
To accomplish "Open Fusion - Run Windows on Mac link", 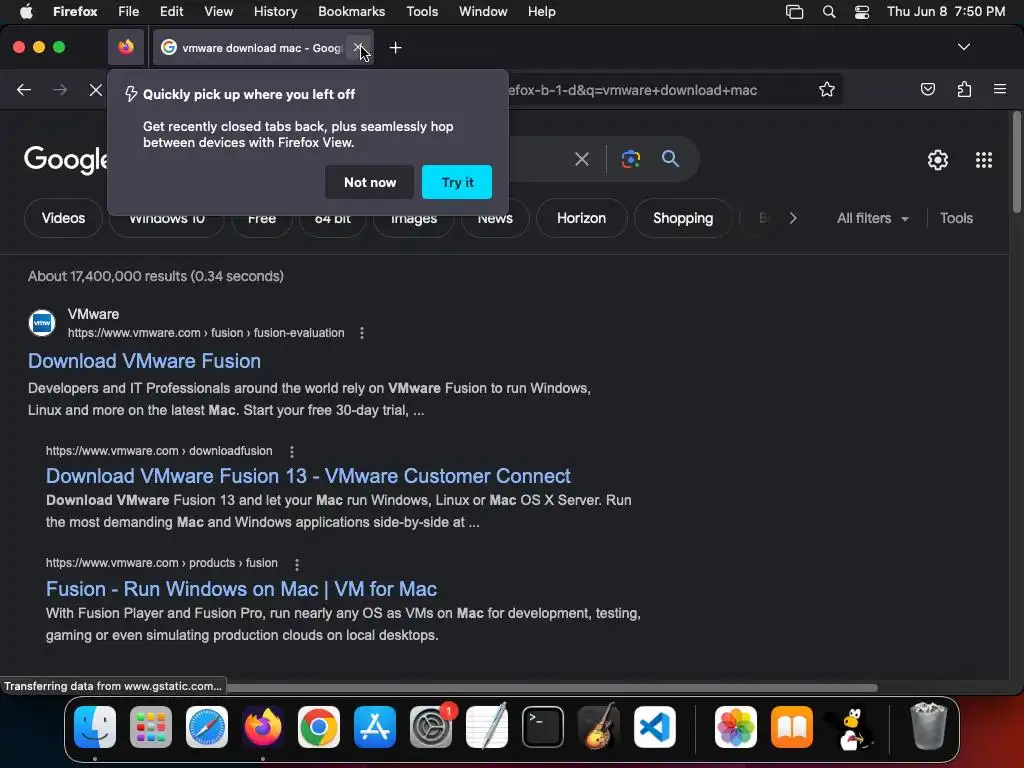I will (241, 589).
